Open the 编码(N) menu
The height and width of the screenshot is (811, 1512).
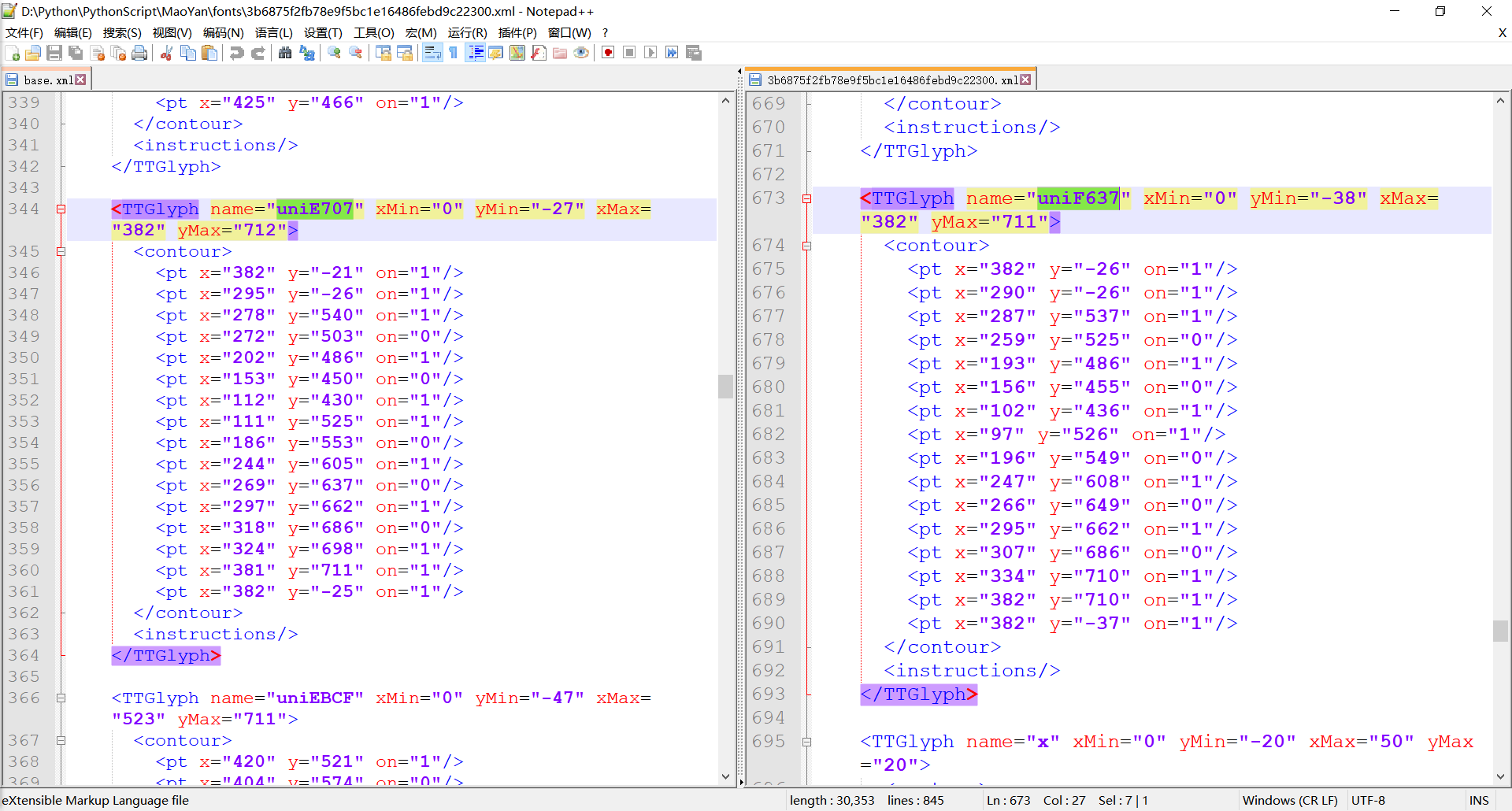point(224,32)
